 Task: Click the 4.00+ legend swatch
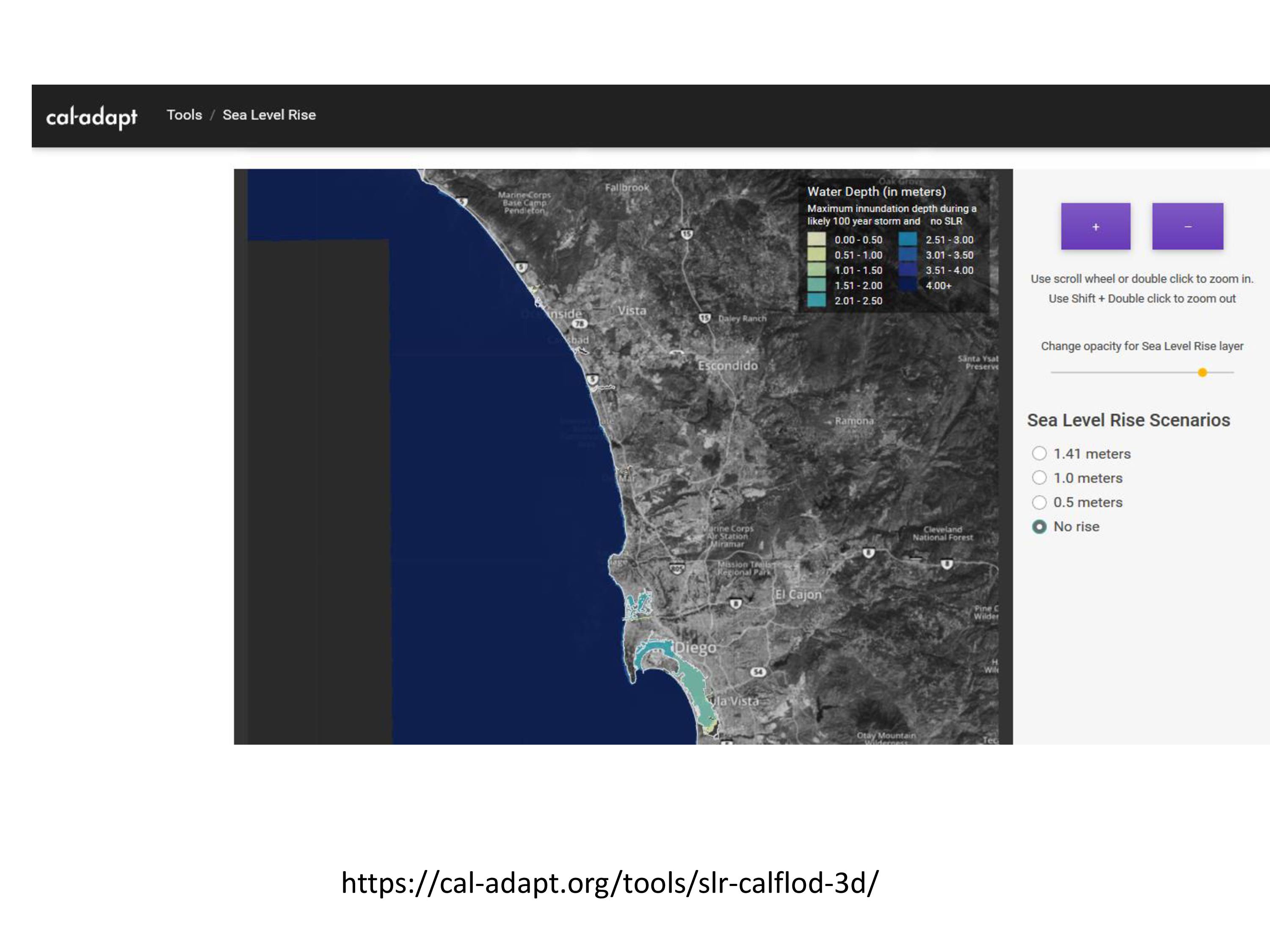[x=908, y=285]
